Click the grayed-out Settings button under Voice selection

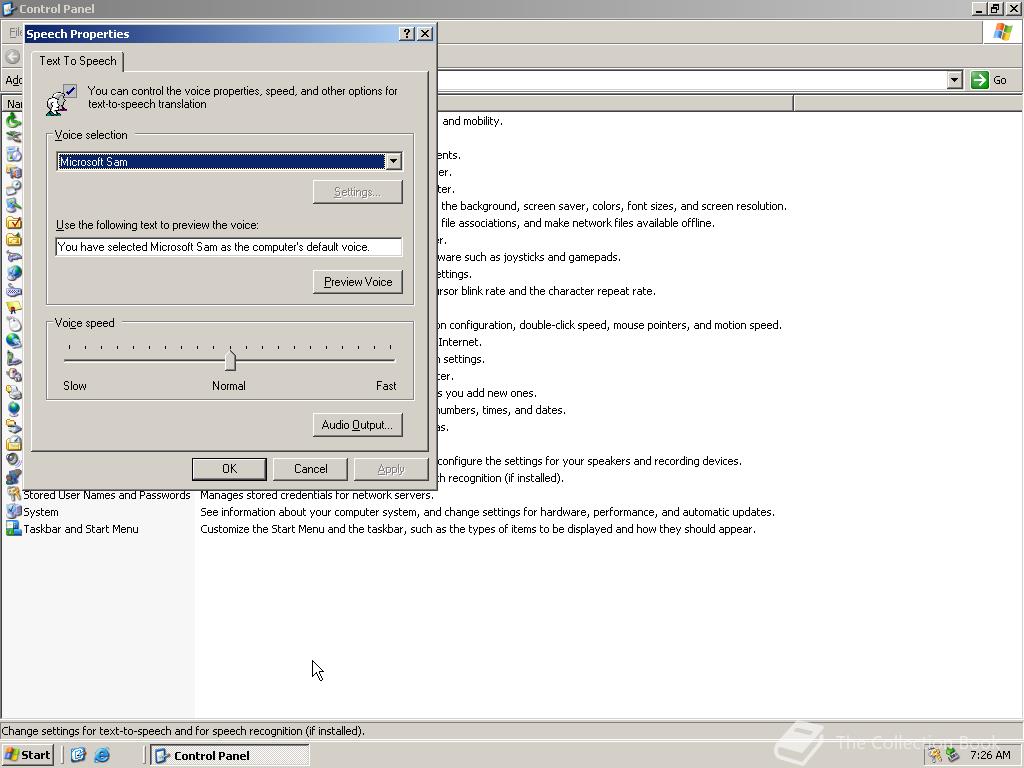[x=358, y=191]
